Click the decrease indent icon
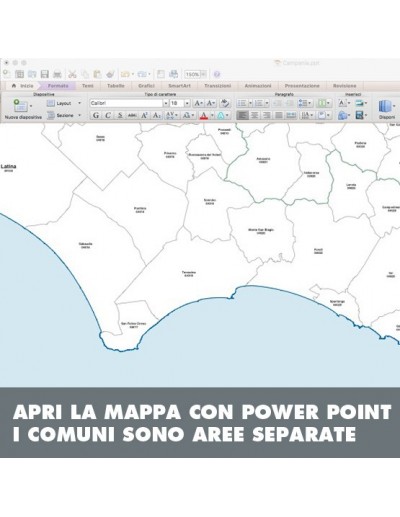Image resolution: width=400 pixels, height=517 pixels. (x=277, y=103)
